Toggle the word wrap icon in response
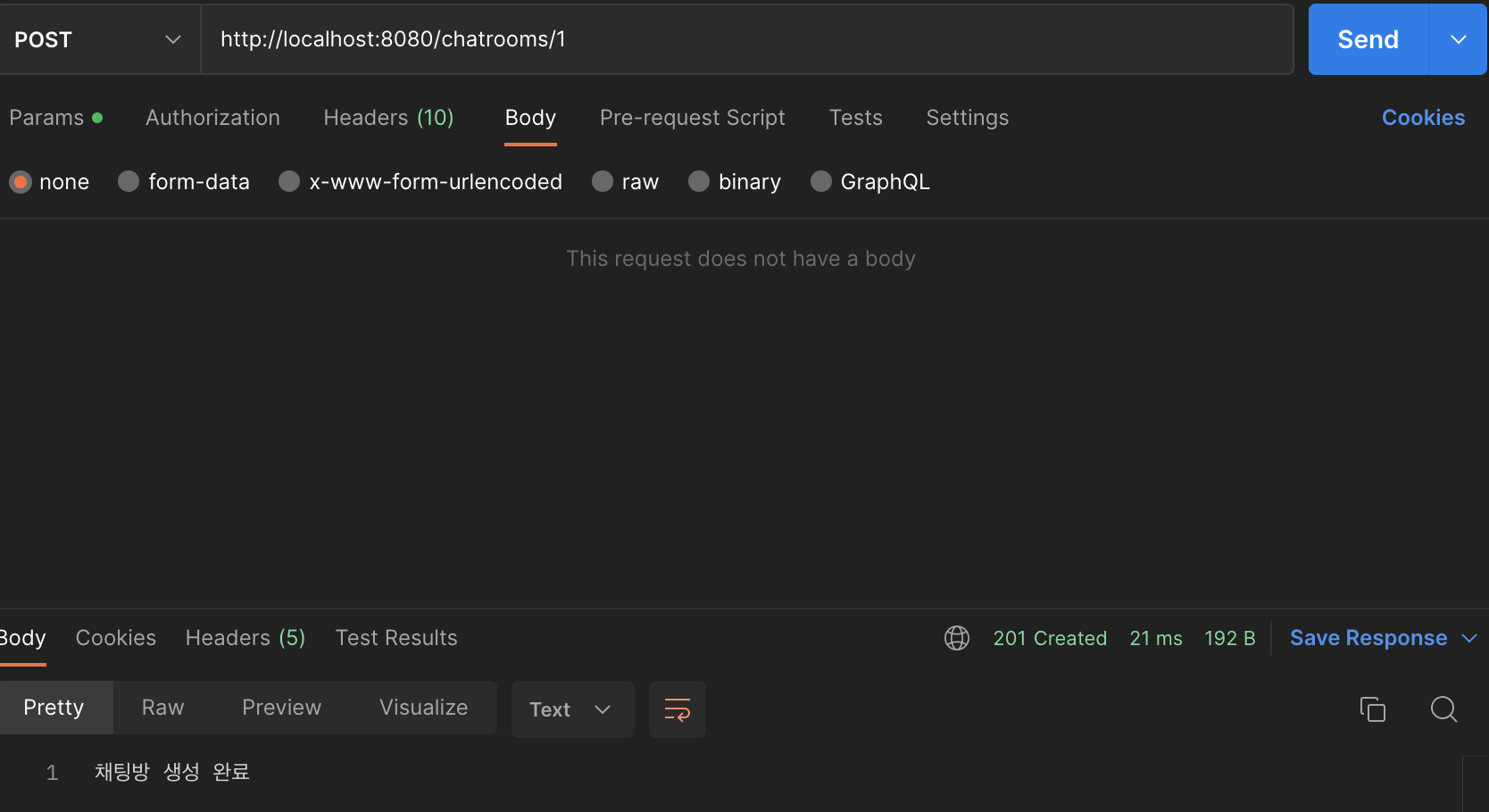 coord(678,709)
